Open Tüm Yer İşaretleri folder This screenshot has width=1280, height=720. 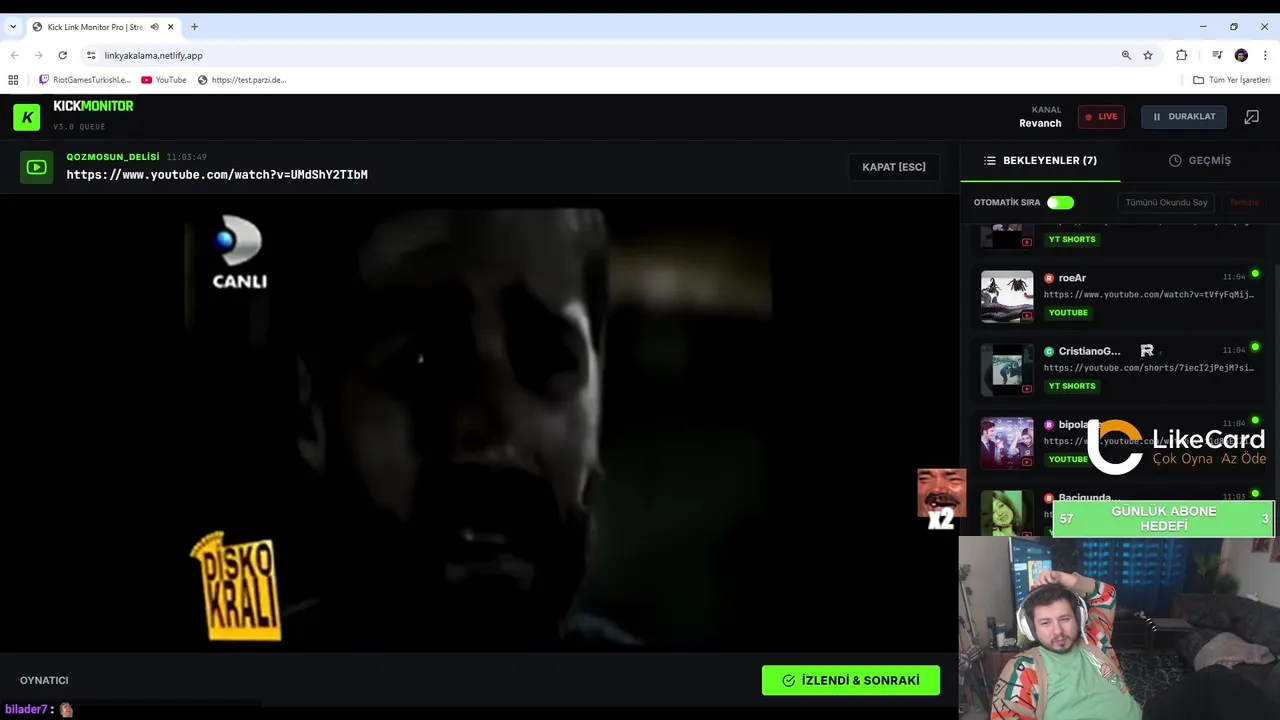[x=1232, y=80]
